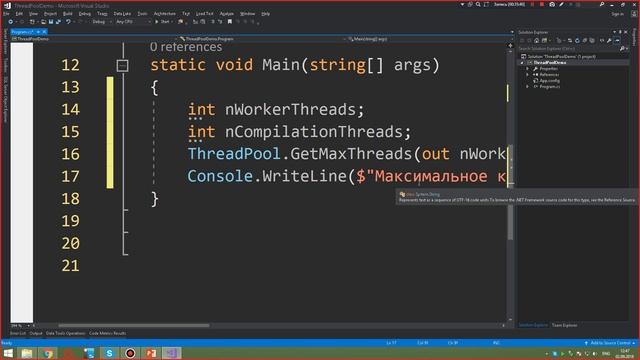Image resolution: width=640 pixels, height=360 pixels.
Task: Click the Undo toolbar icon
Action: point(68,22)
